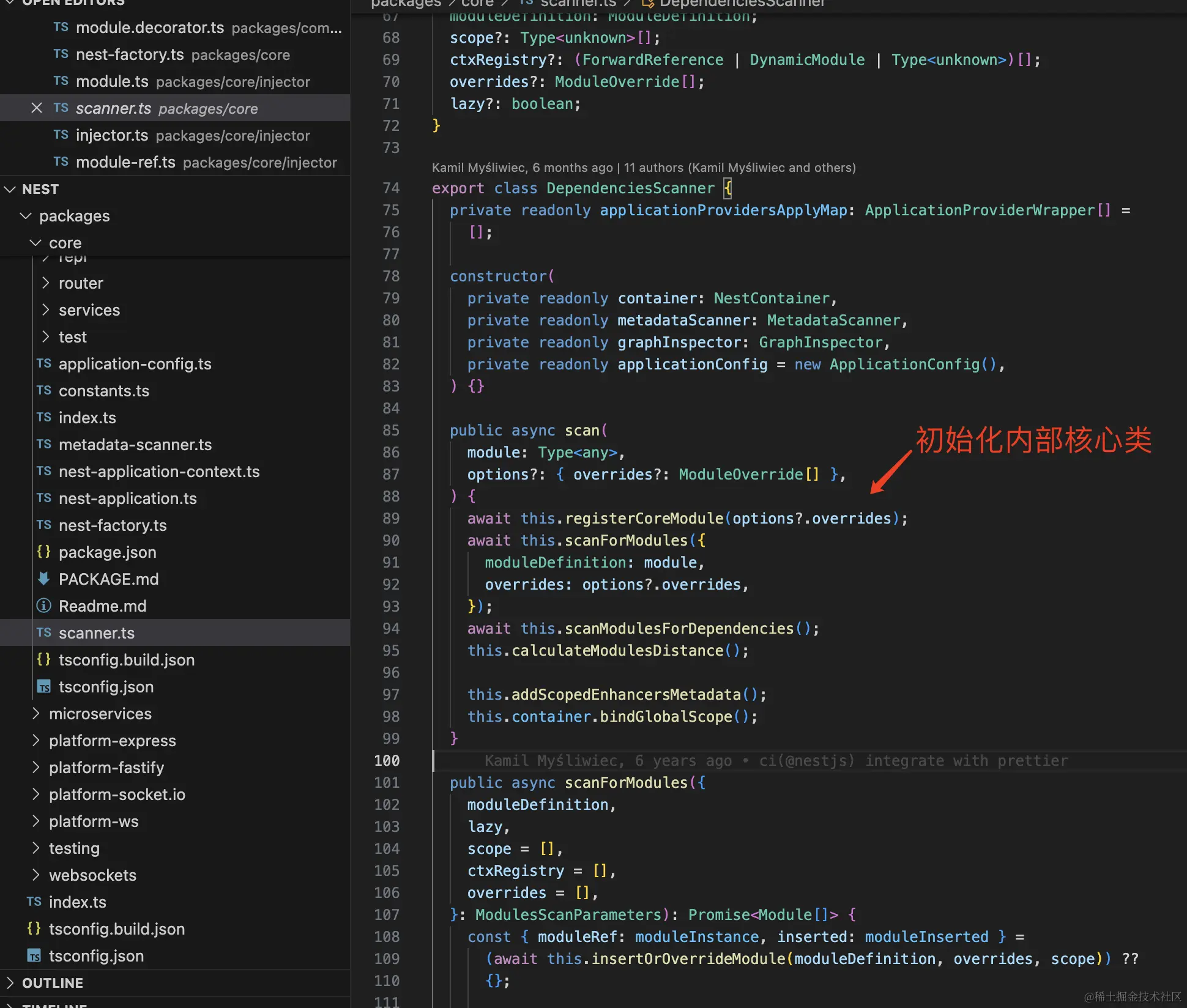Click line number 100 in gutter
The width and height of the screenshot is (1187, 1008).
point(387,760)
